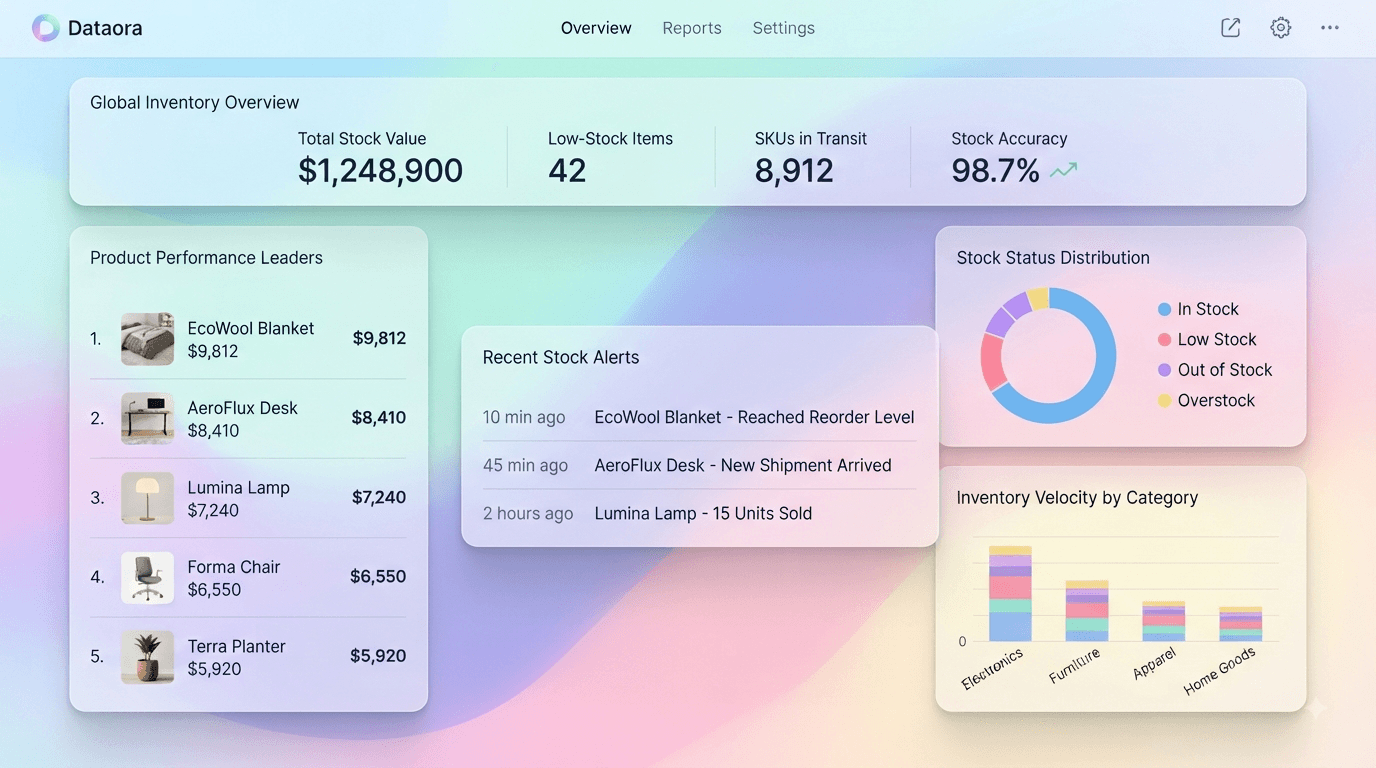Open the AeroFlux Desk product thumbnail
1376x768 pixels.
click(x=147, y=418)
